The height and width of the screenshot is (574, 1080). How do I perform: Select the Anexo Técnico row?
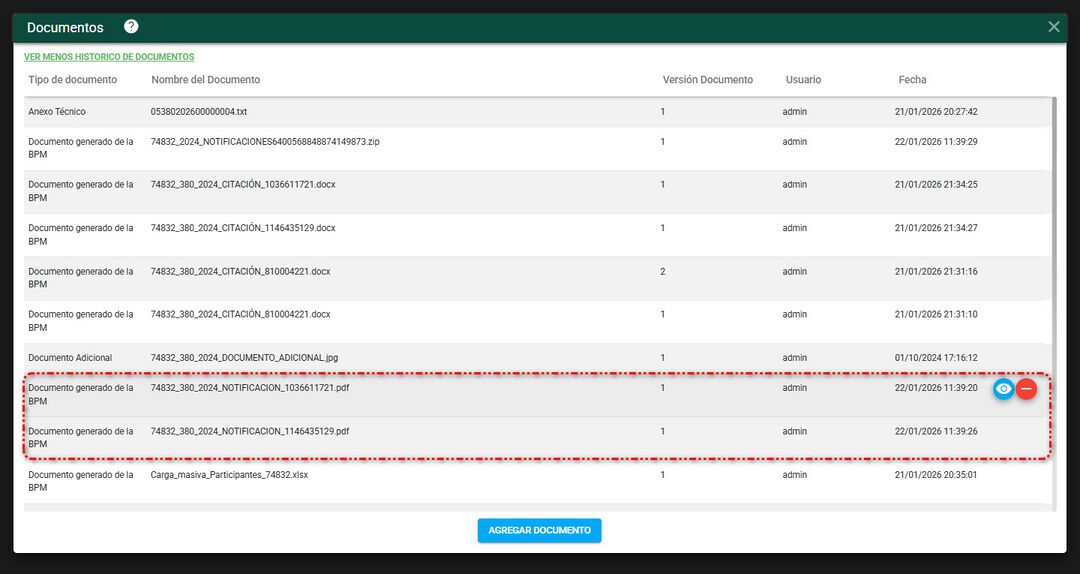198,112
